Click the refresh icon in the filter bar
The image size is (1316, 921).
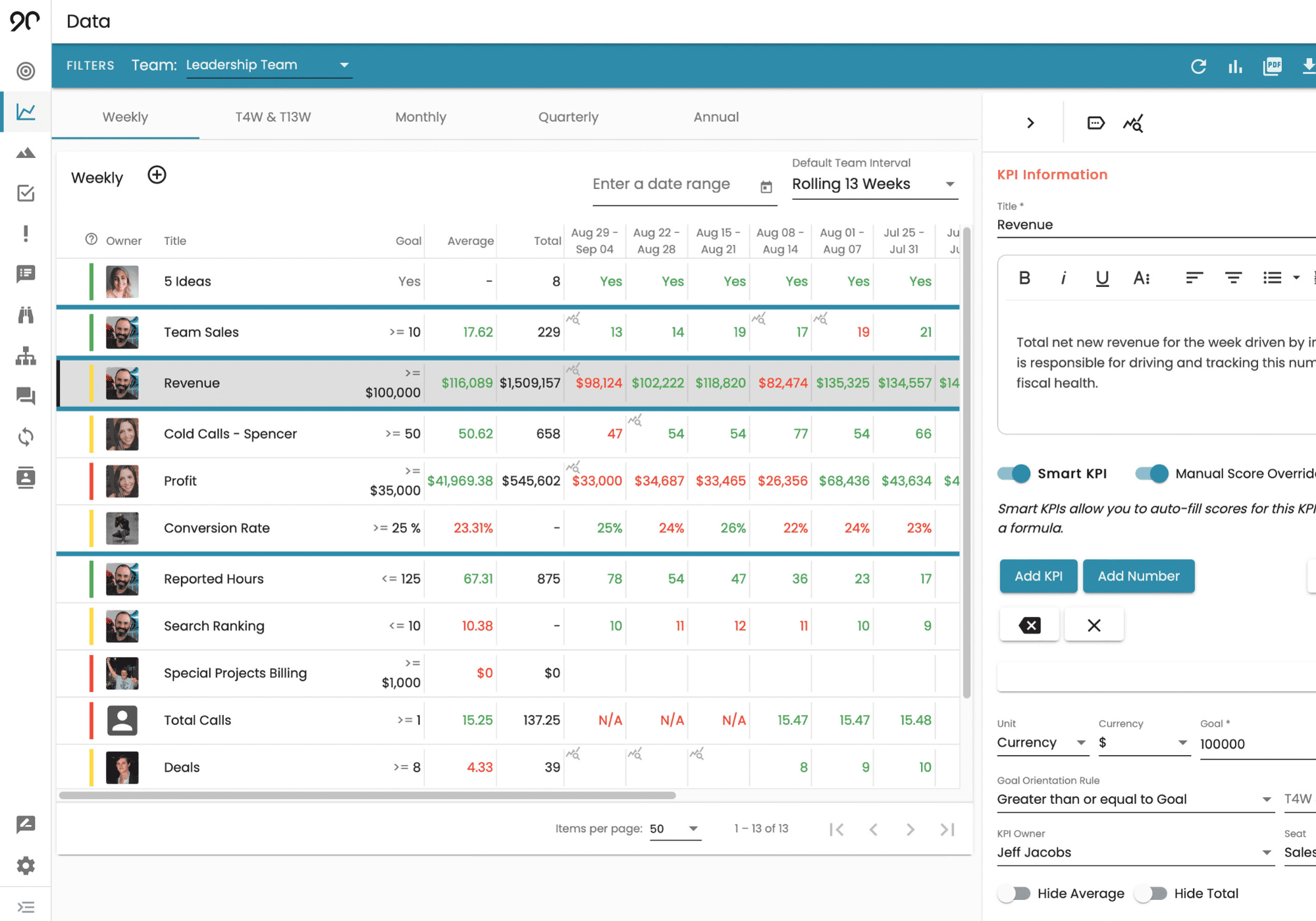[x=1198, y=66]
